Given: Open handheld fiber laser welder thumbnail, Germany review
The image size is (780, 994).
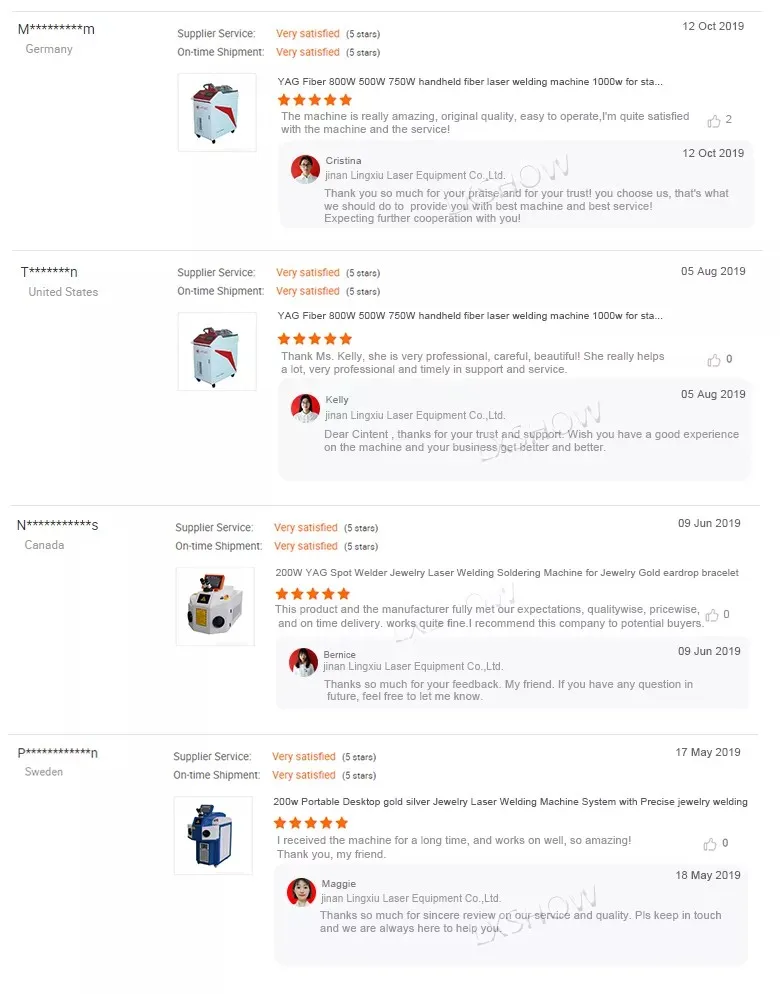Looking at the screenshot, I should 216,112.
